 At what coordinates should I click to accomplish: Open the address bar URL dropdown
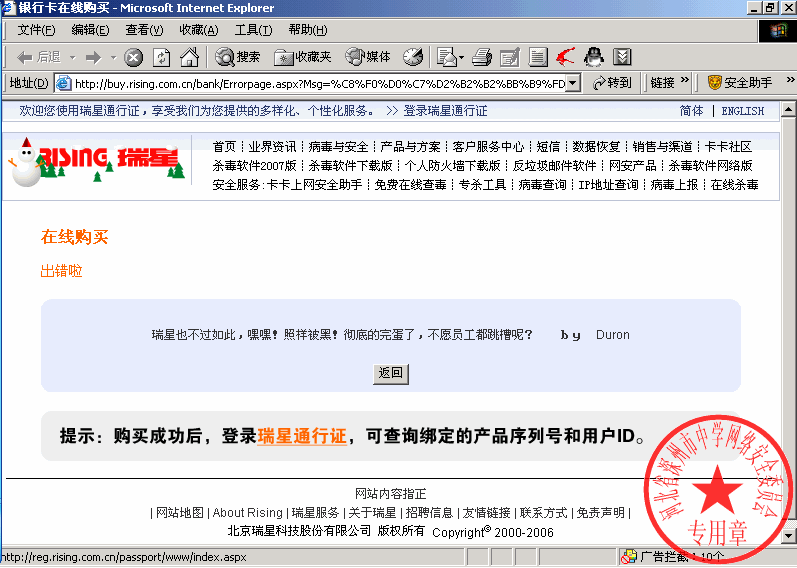tap(573, 83)
